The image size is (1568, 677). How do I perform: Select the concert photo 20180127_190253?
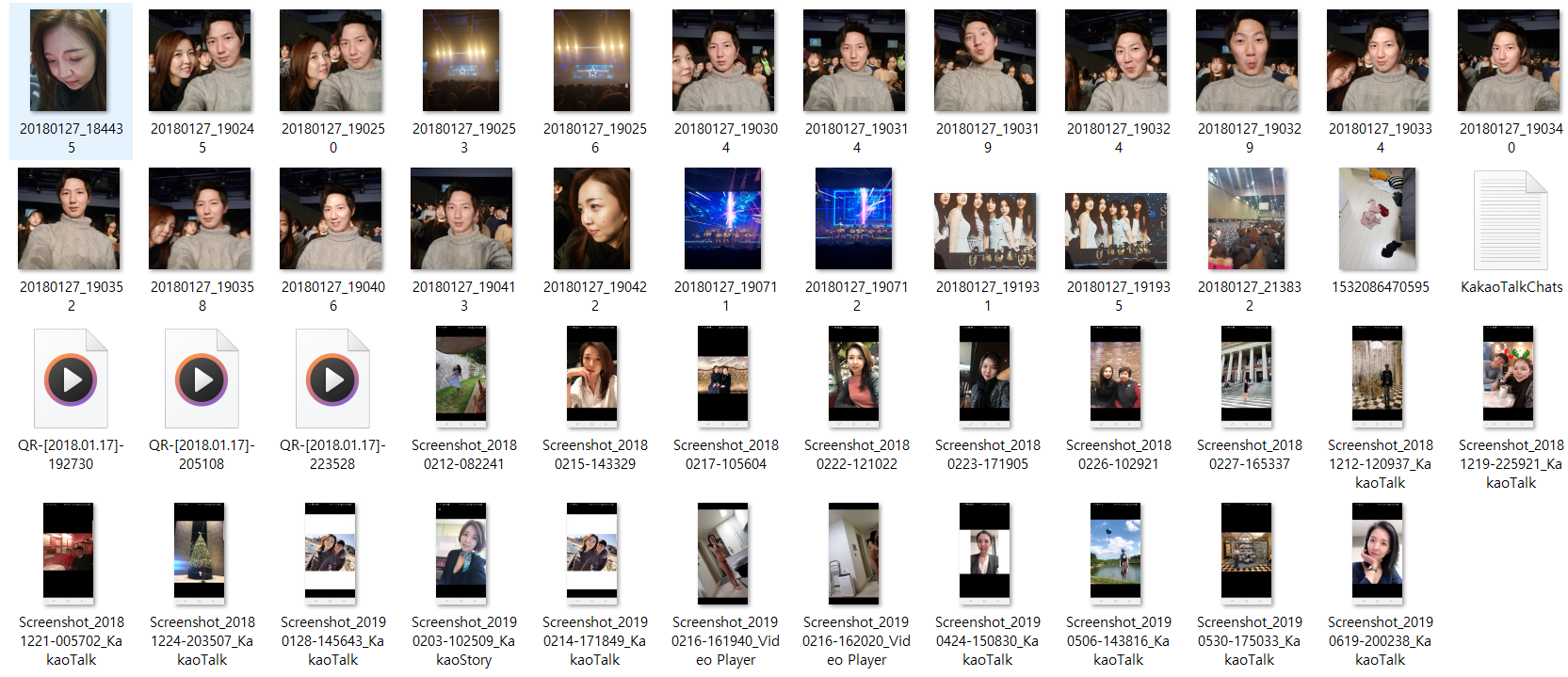click(x=461, y=60)
